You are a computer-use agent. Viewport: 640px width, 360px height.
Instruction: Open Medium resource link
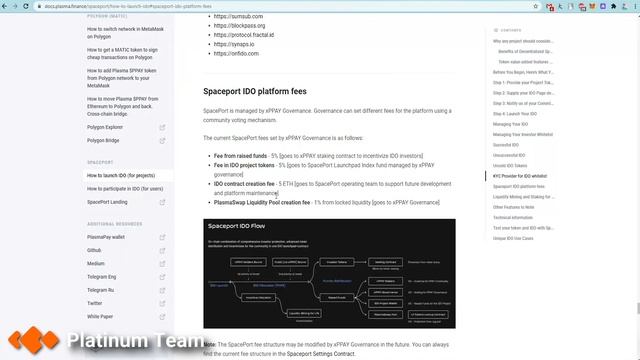click(x=96, y=264)
